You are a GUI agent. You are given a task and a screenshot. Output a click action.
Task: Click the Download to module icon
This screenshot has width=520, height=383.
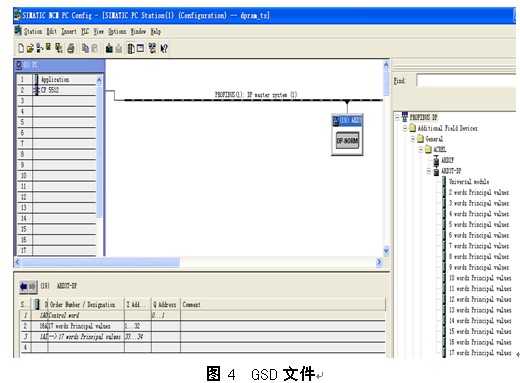tap(109, 49)
